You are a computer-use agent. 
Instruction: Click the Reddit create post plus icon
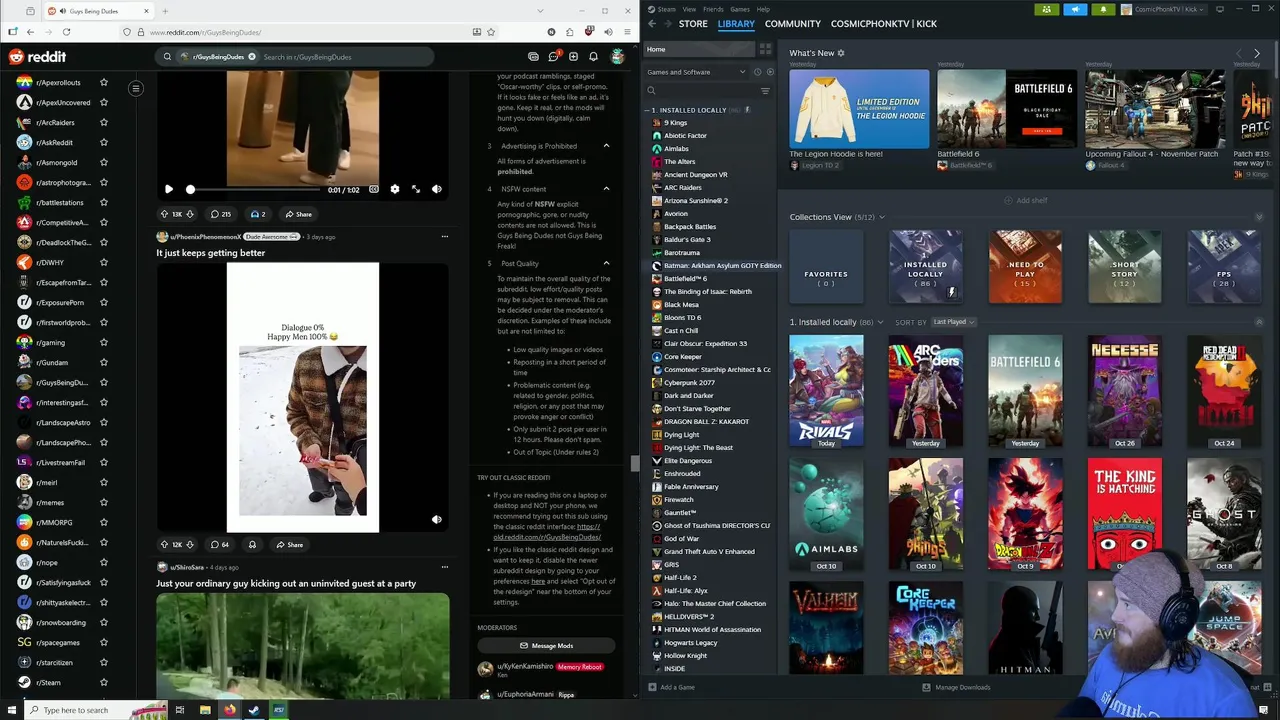point(572,57)
